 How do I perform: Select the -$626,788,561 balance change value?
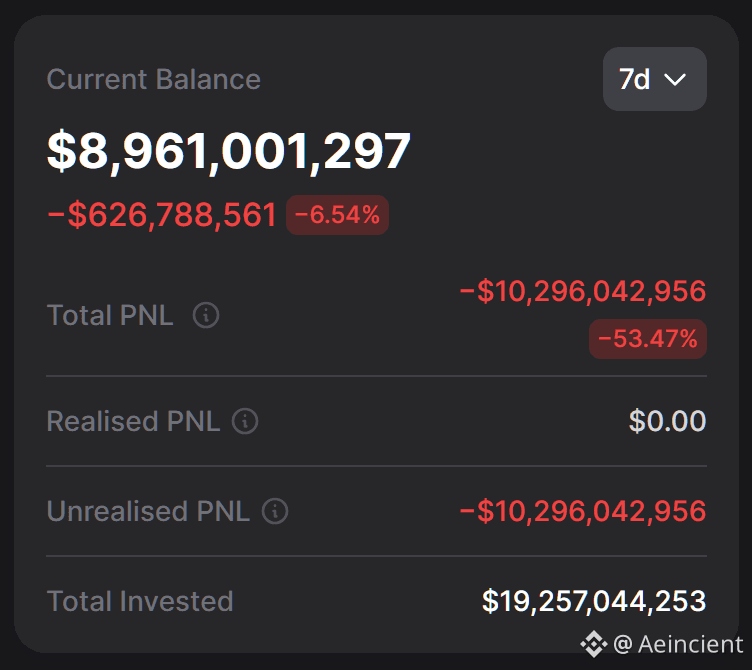(162, 215)
